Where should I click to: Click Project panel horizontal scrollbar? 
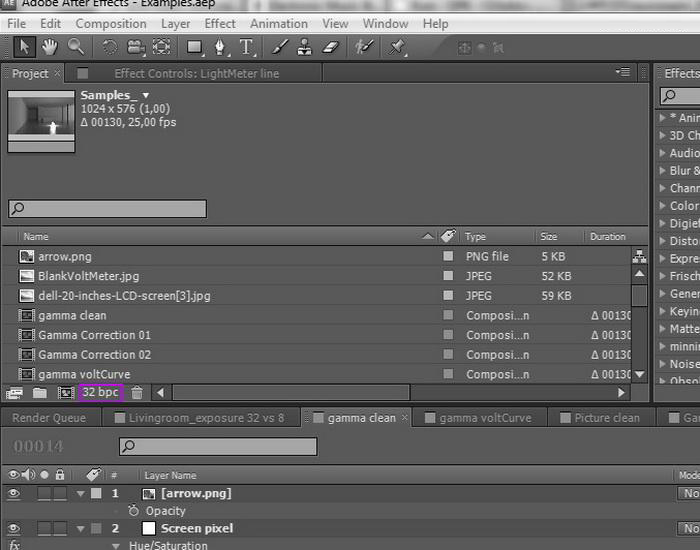point(291,392)
